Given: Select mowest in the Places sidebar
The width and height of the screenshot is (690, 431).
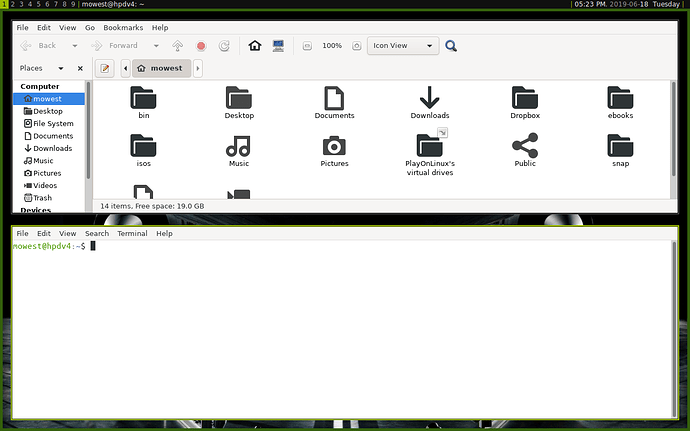Looking at the screenshot, I should (x=49, y=99).
